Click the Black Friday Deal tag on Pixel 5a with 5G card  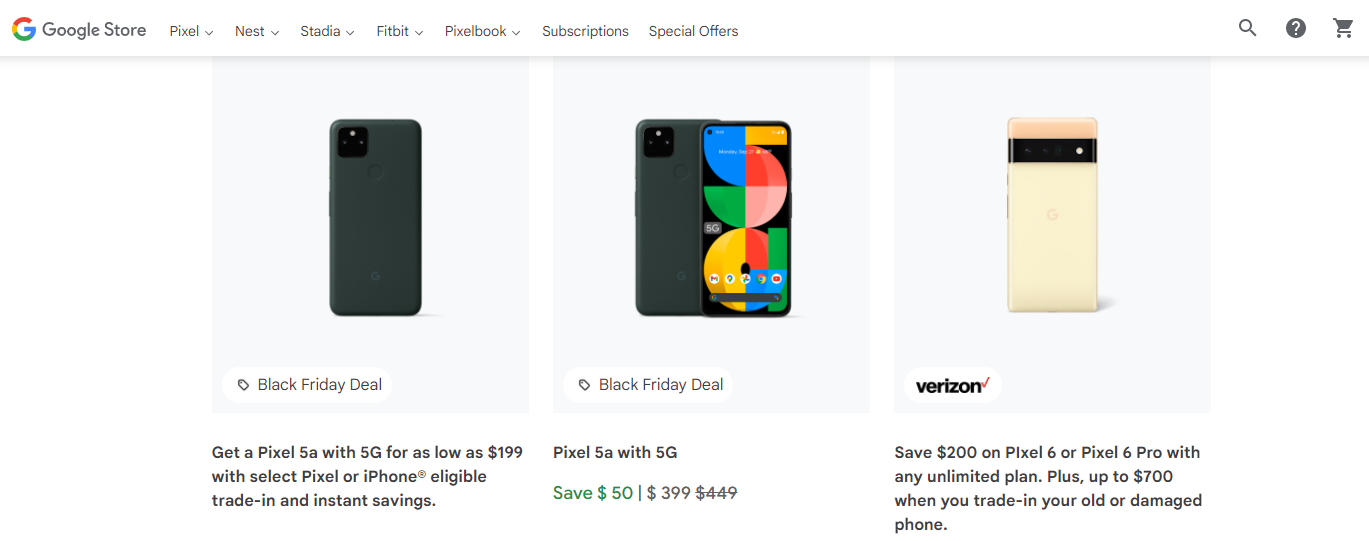click(x=649, y=385)
